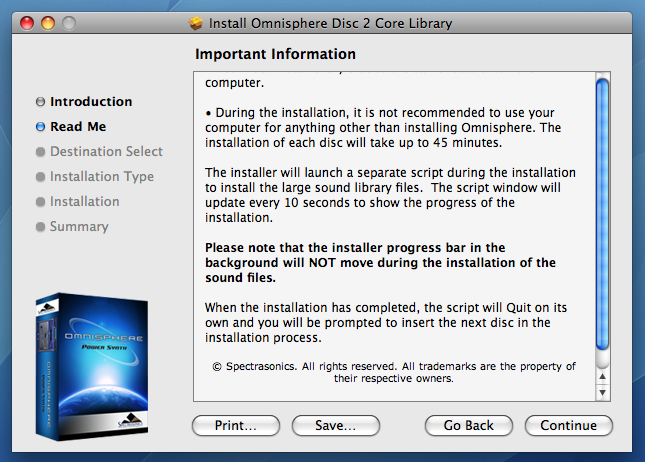Click the Spectrasonics copyright line
The height and width of the screenshot is (462, 645).
pyautogui.click(x=394, y=372)
